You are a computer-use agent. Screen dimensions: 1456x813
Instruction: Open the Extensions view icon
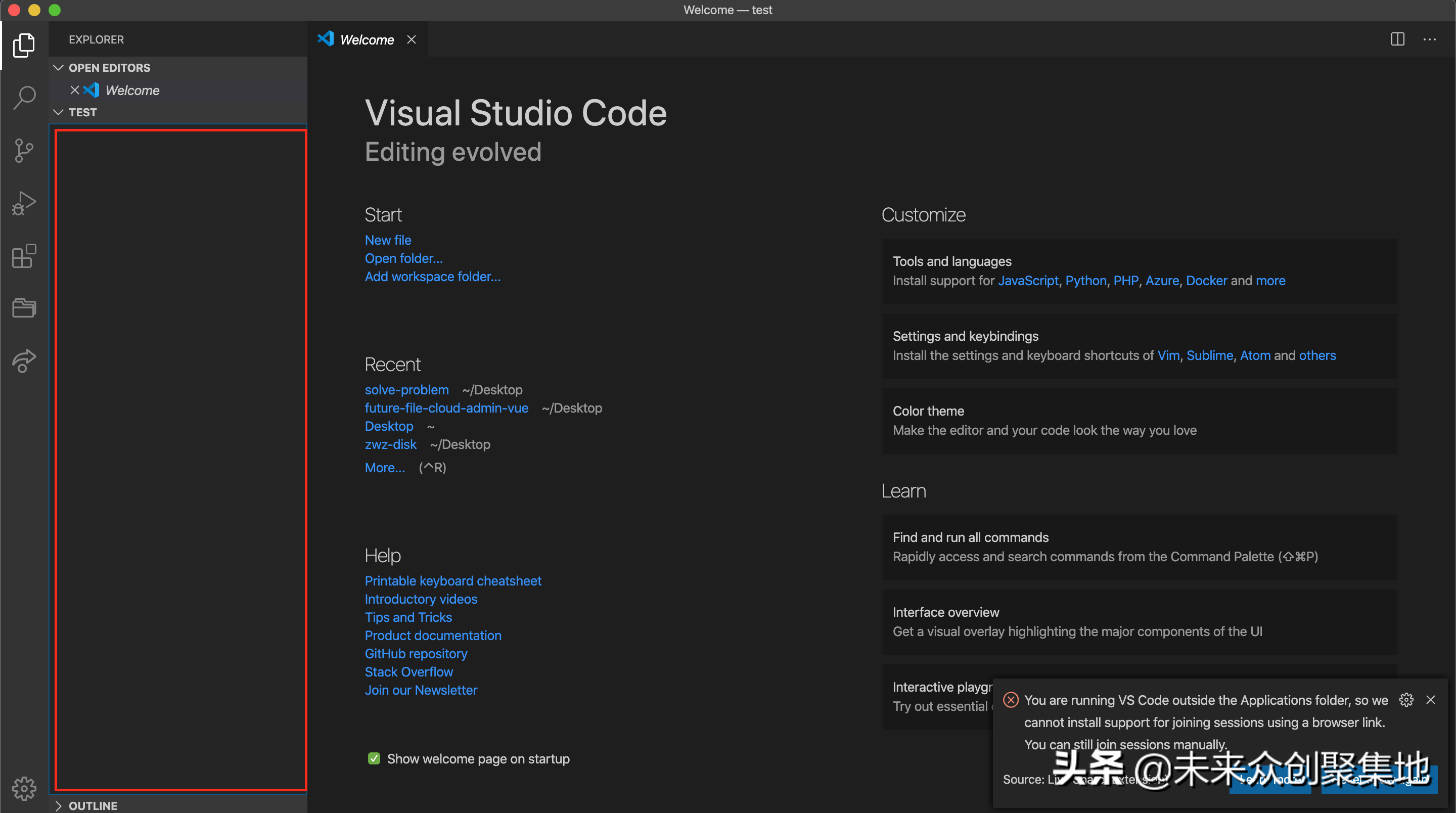point(24,256)
